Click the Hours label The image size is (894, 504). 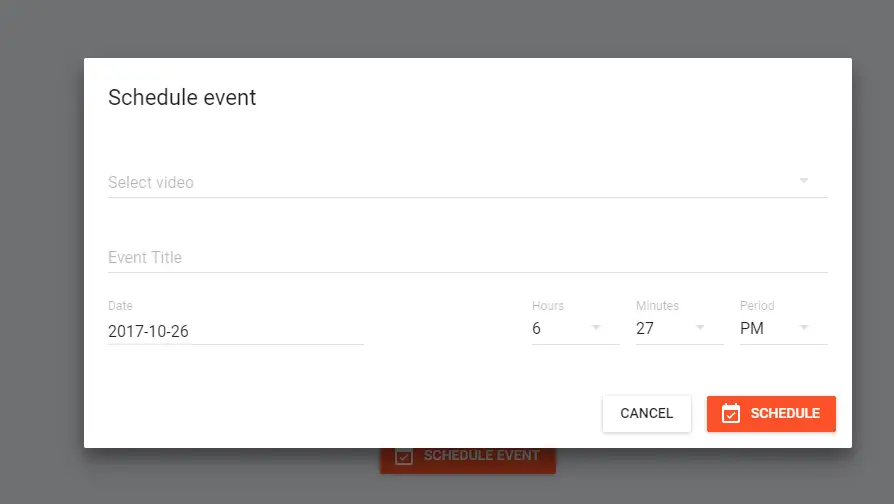tap(548, 306)
